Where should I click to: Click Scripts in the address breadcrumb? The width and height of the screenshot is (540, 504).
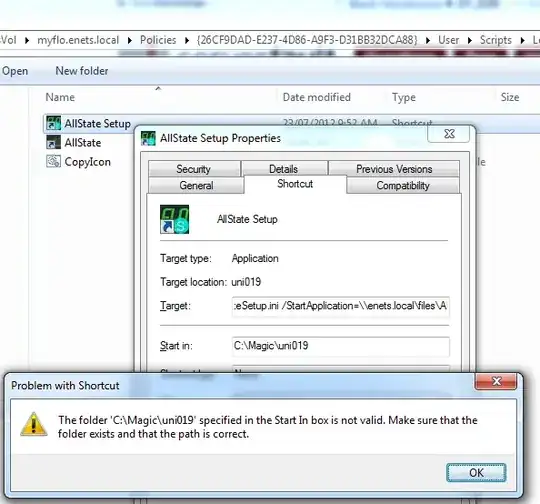[x=496, y=40]
